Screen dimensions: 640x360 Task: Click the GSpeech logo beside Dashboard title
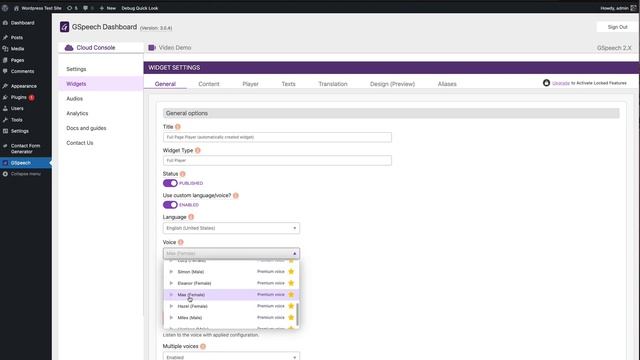click(64, 27)
